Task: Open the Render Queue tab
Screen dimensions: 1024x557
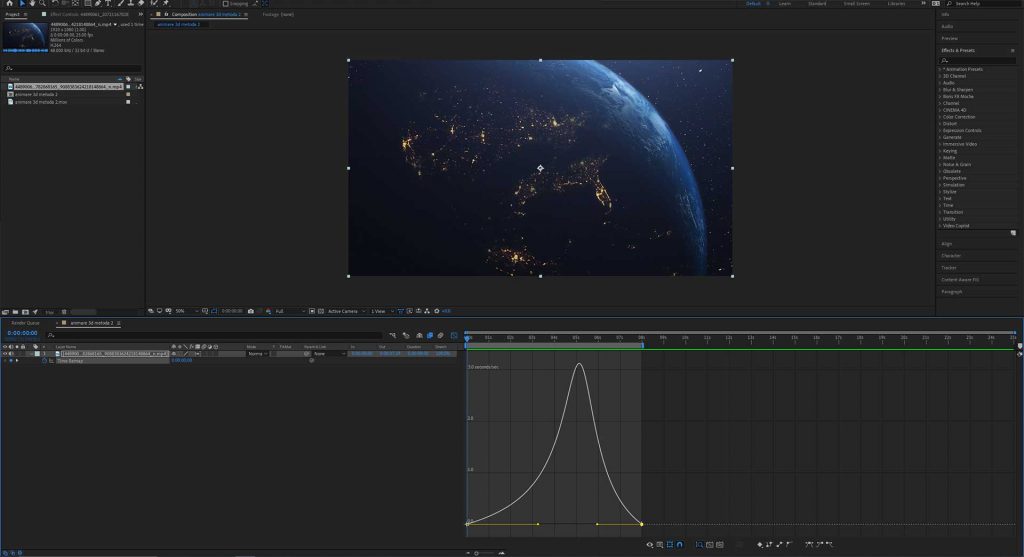Action: pos(25,323)
